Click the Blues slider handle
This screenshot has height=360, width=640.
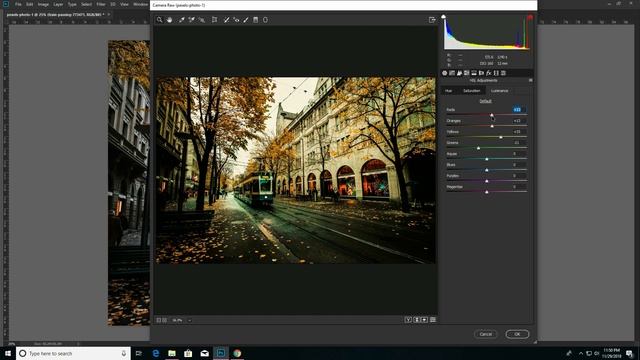(x=487, y=170)
